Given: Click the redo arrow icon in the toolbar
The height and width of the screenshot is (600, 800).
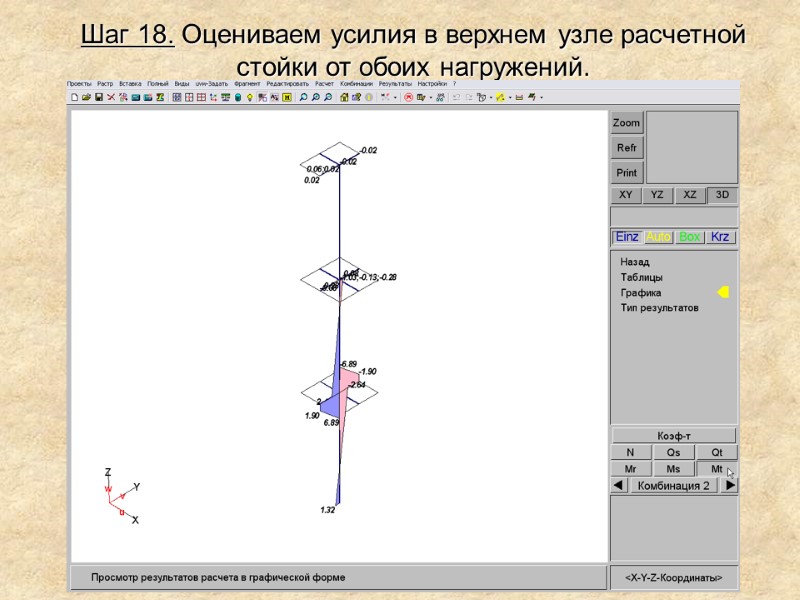Looking at the screenshot, I should (469, 97).
